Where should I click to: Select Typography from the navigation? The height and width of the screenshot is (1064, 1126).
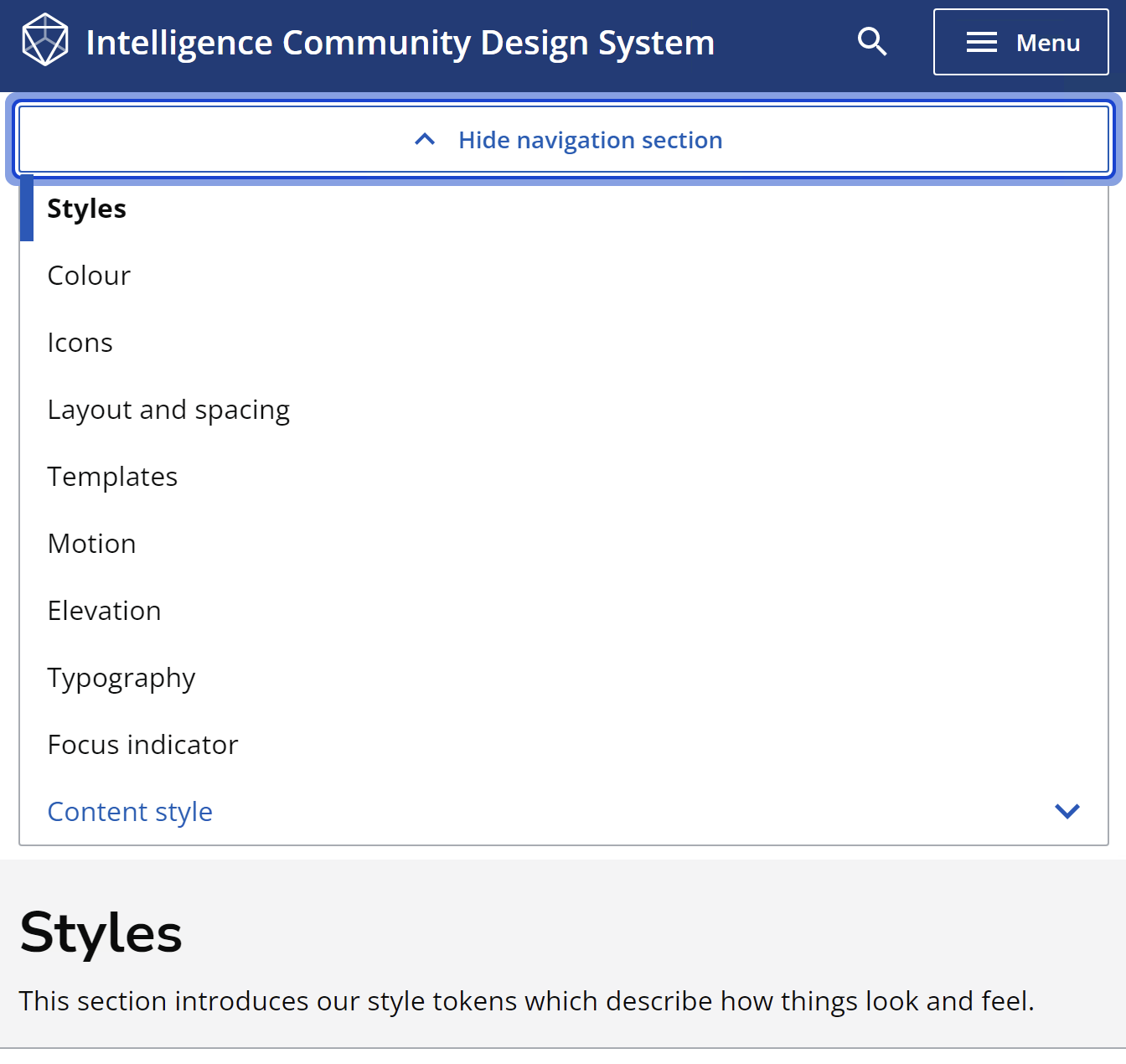(x=121, y=677)
